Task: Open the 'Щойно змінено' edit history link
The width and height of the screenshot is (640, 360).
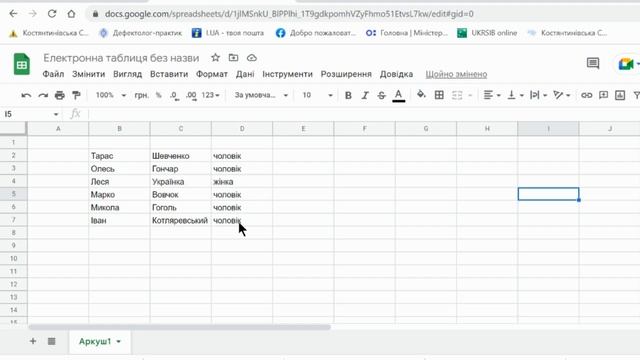Action: (x=456, y=74)
